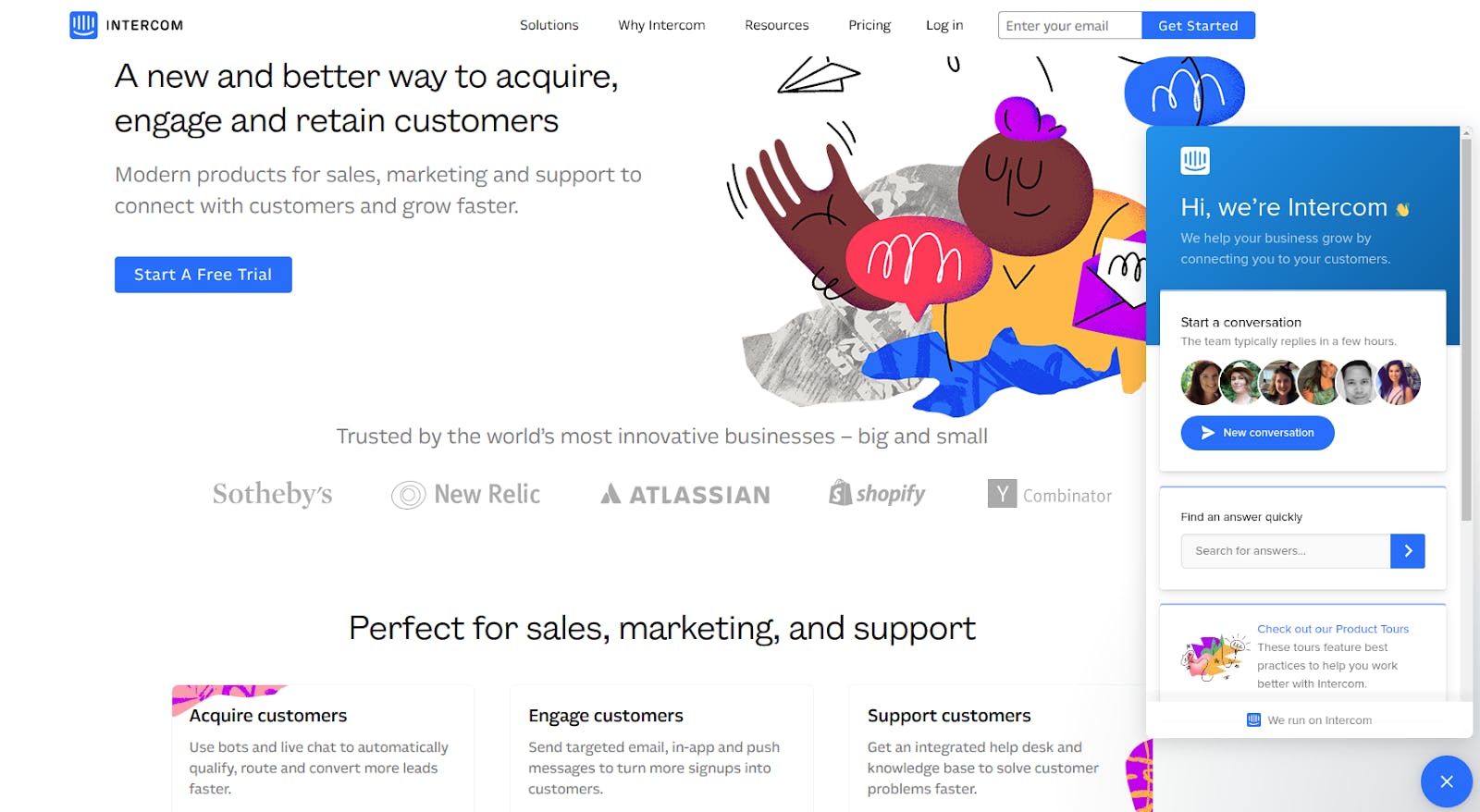1480x812 pixels.
Task: Click the Search for answers field
Action: [x=1285, y=551]
